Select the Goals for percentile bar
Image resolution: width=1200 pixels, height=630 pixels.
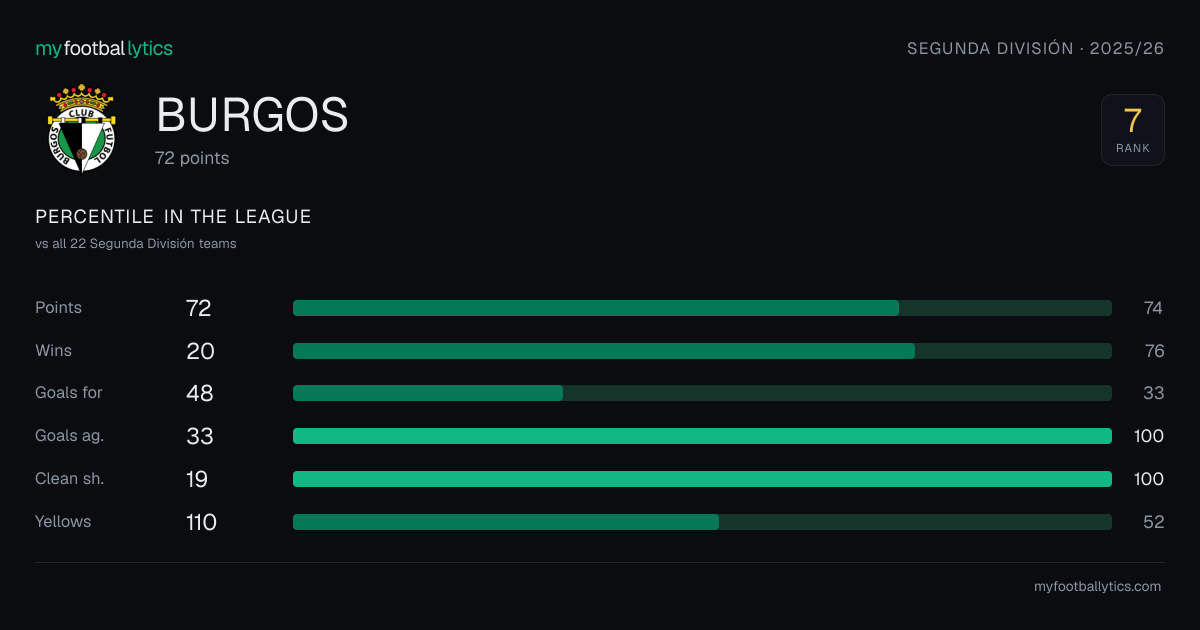[702, 393]
